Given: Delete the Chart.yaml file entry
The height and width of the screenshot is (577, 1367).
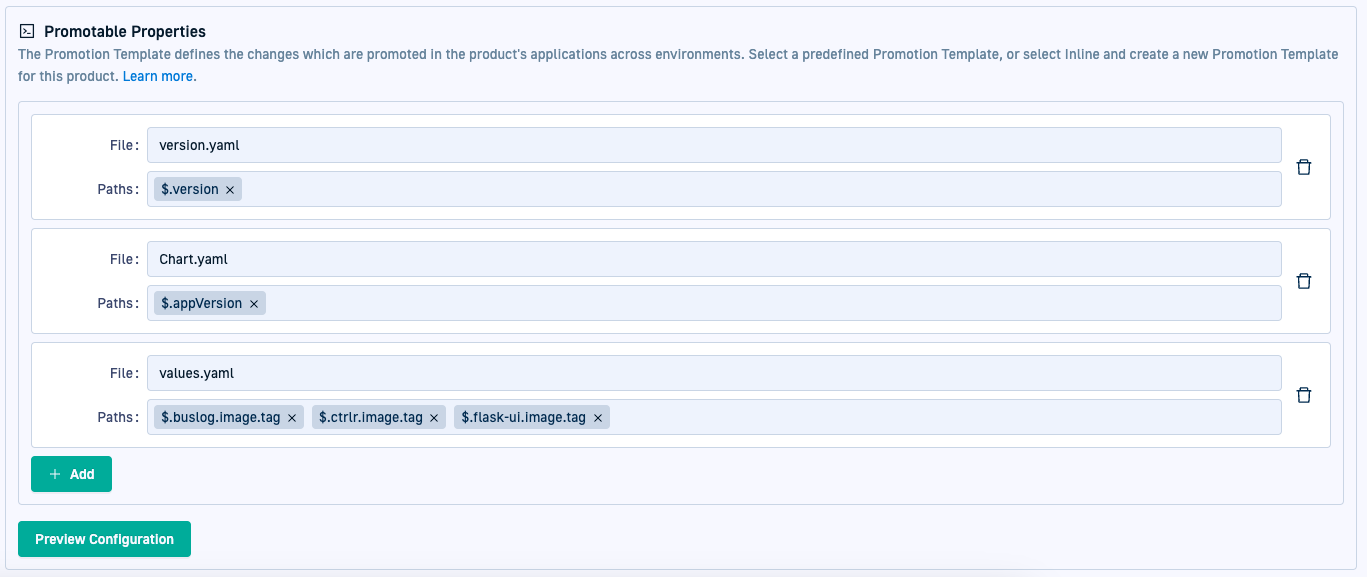Looking at the screenshot, I should click(x=1304, y=281).
